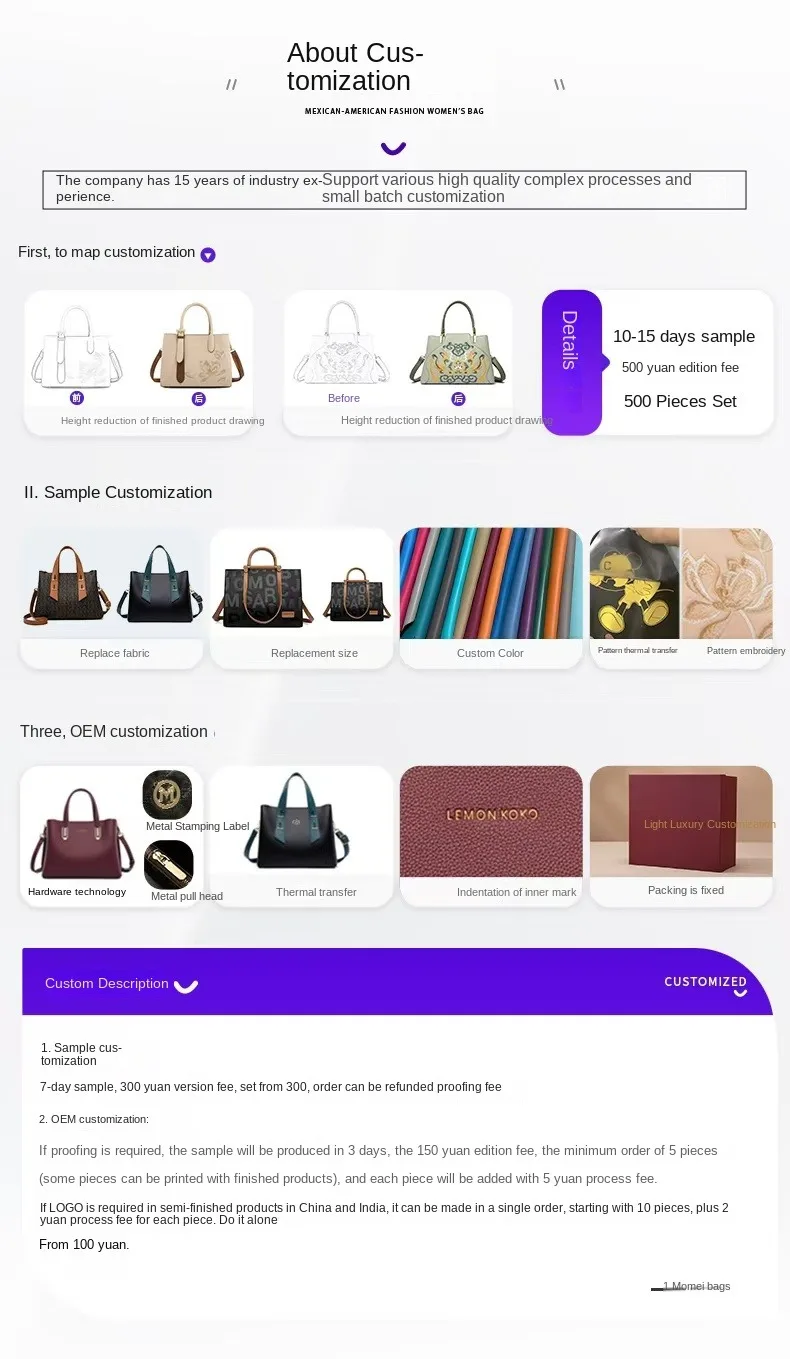Click the Custom Description banner heading
Viewport: 790px width, 1359px height.
pos(107,983)
